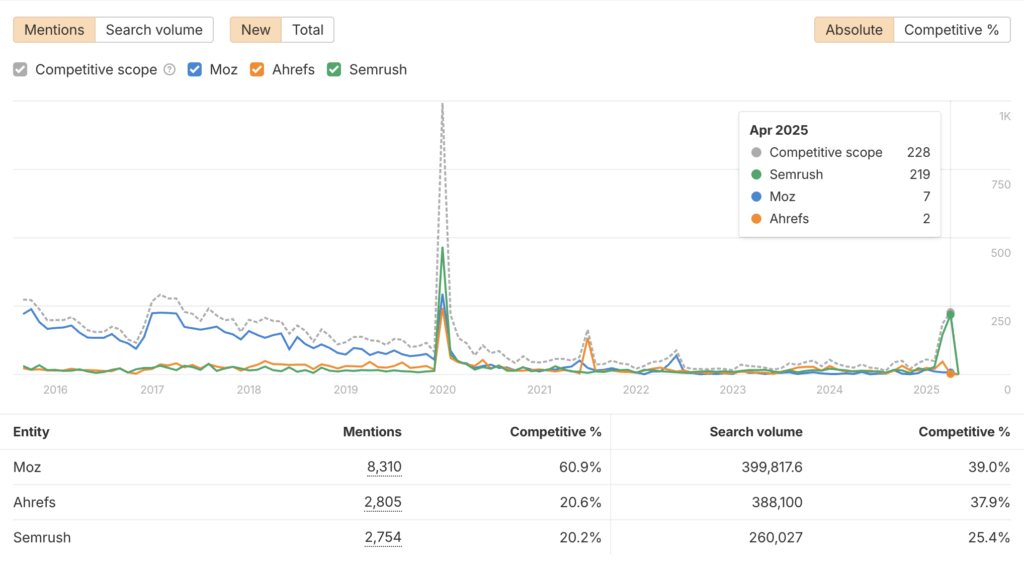Click the 37.9% competitive value
Viewport: 1024px width, 565px height.
point(989,502)
